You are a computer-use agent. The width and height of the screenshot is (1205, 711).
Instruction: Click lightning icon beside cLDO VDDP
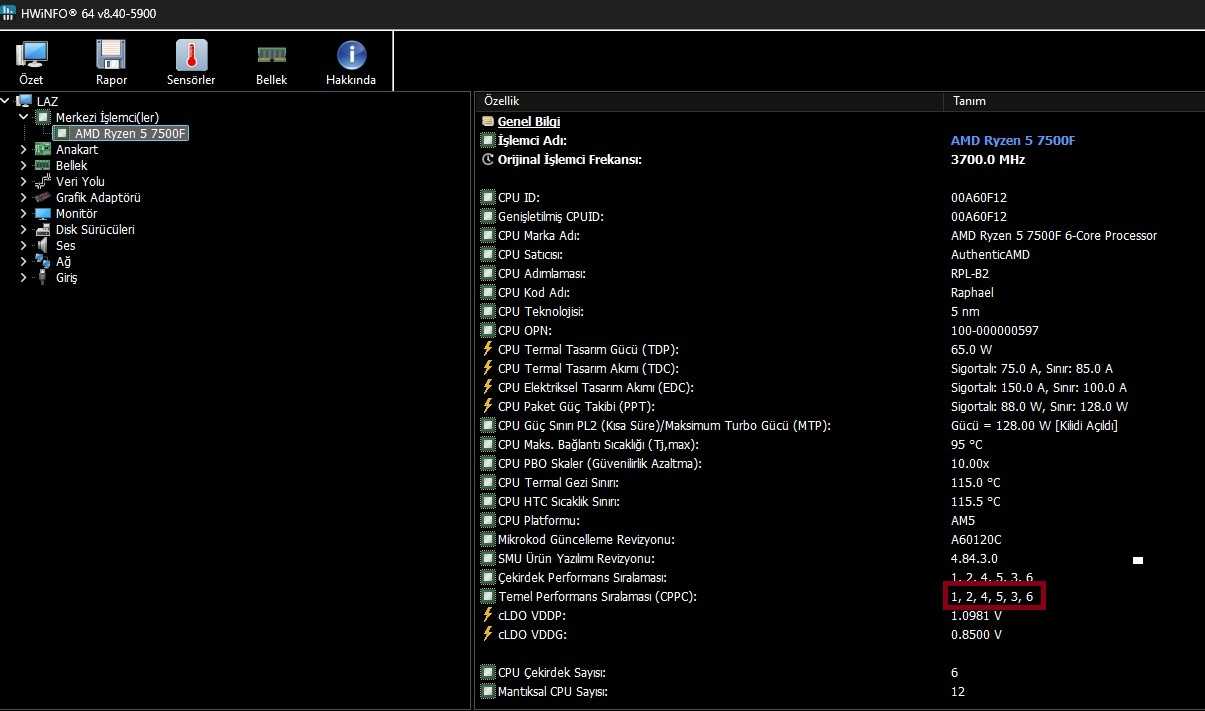[488, 615]
